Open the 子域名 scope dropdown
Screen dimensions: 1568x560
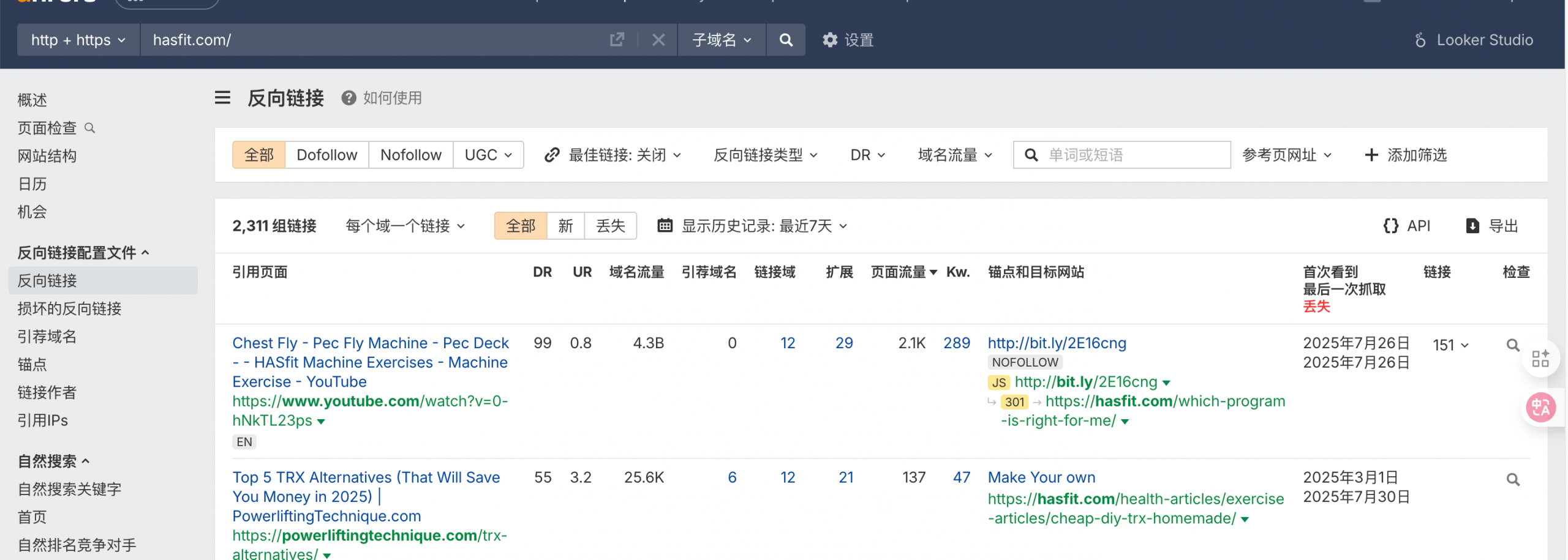tap(722, 40)
